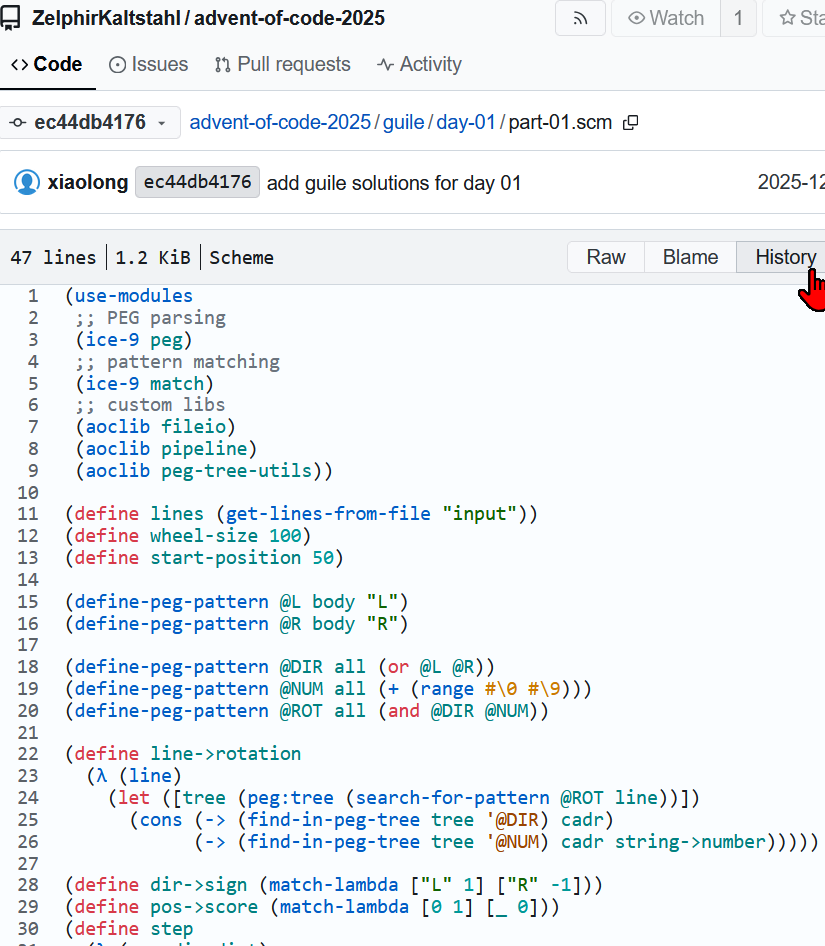The image size is (825, 946).
Task: Click the Issues circle icon
Action: (118, 64)
